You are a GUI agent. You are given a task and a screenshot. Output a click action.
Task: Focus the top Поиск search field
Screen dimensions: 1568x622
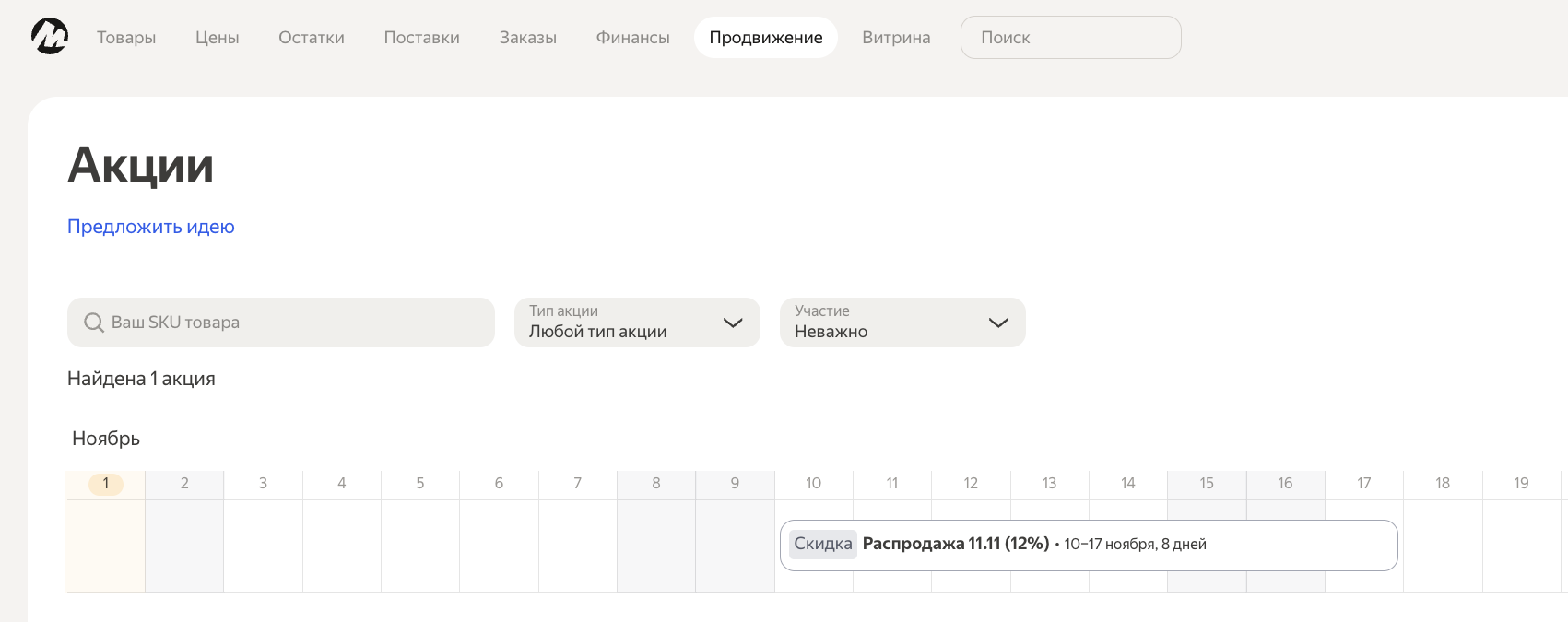click(1069, 38)
